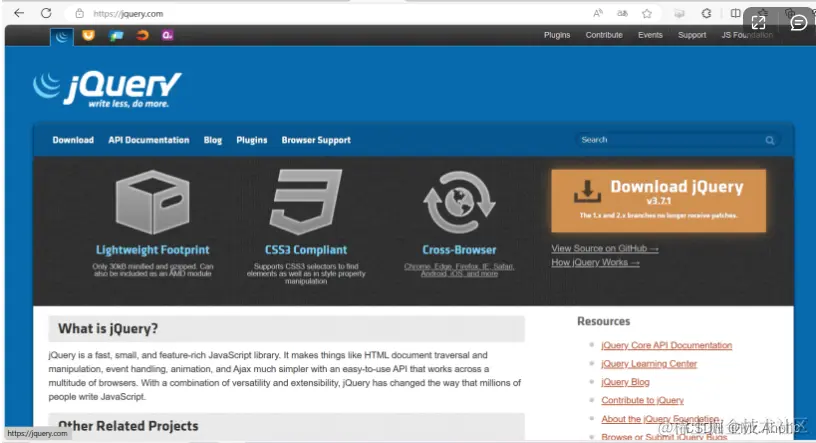This screenshot has height=443, width=816.
Task: Open Blog nav item
Action: pos(213,140)
